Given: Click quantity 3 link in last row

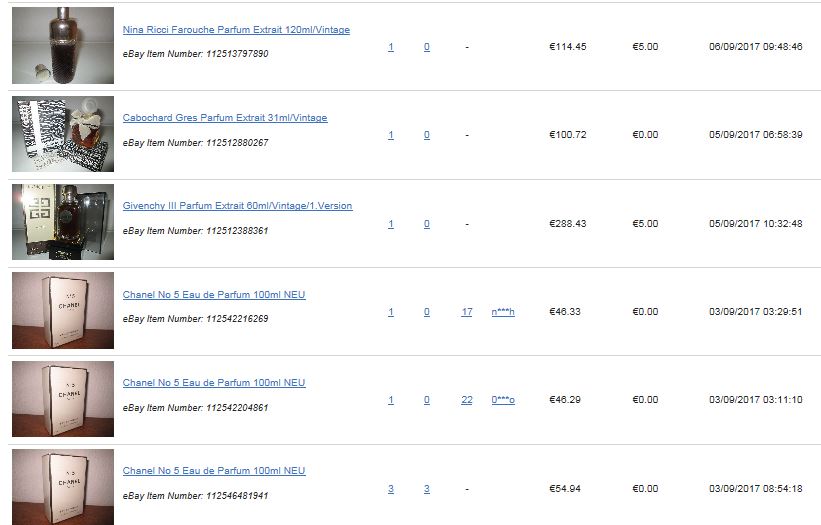Looking at the screenshot, I should pos(391,489).
